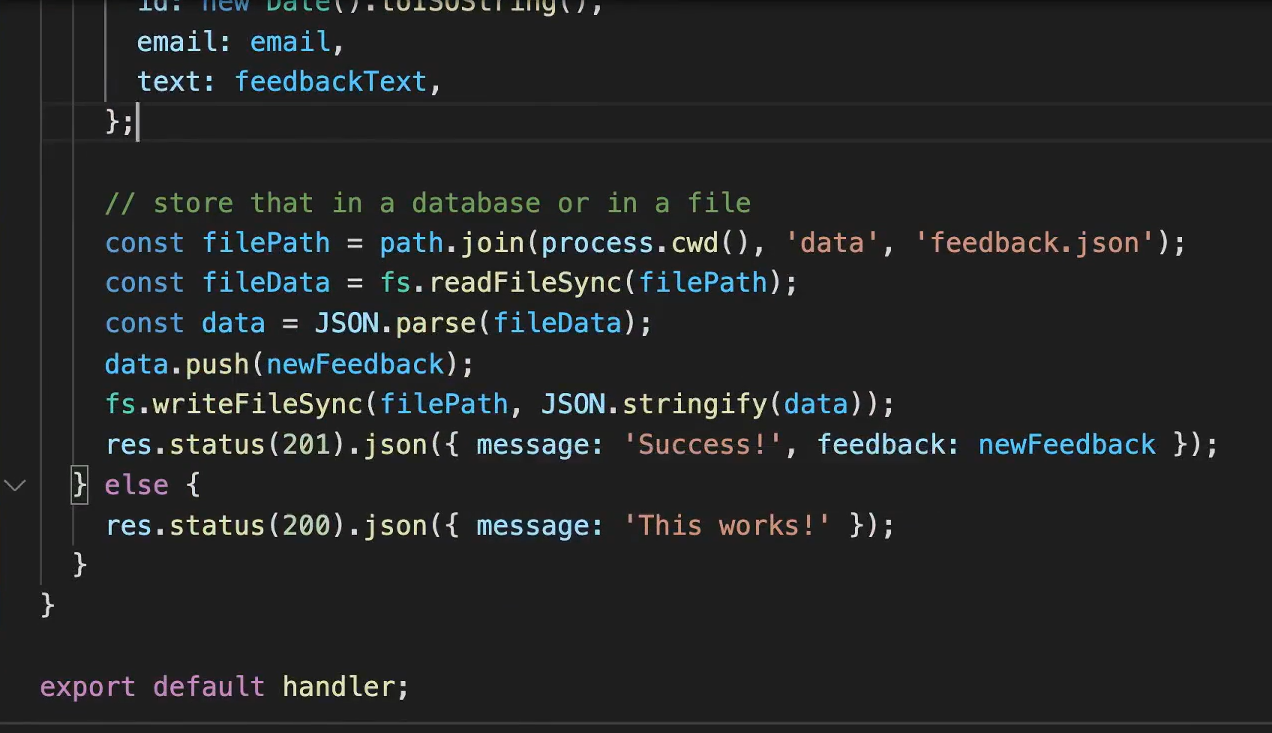Image resolution: width=1272 pixels, height=733 pixels.
Task: Click the else keyword
Action: [136, 485]
